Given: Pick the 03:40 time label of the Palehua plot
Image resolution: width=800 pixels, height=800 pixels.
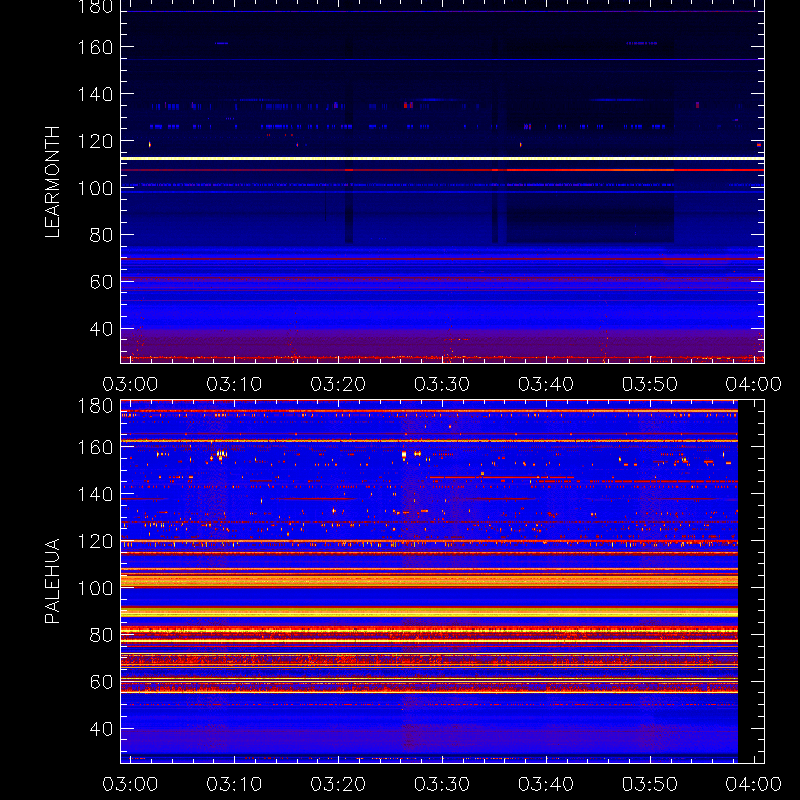Looking at the screenshot, I should point(546,784).
